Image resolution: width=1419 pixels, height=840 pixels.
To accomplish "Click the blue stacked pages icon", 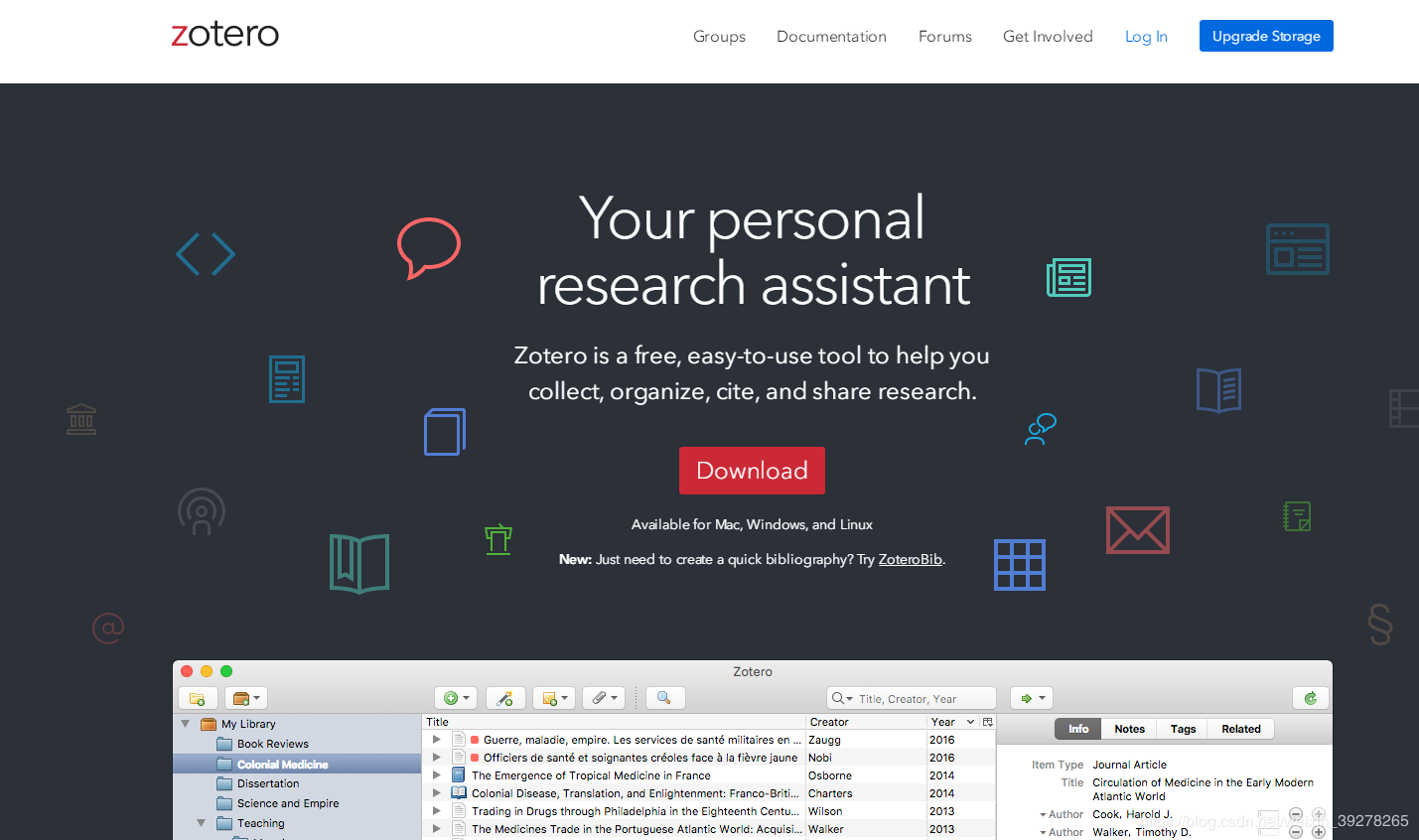I will pyautogui.click(x=445, y=432).
